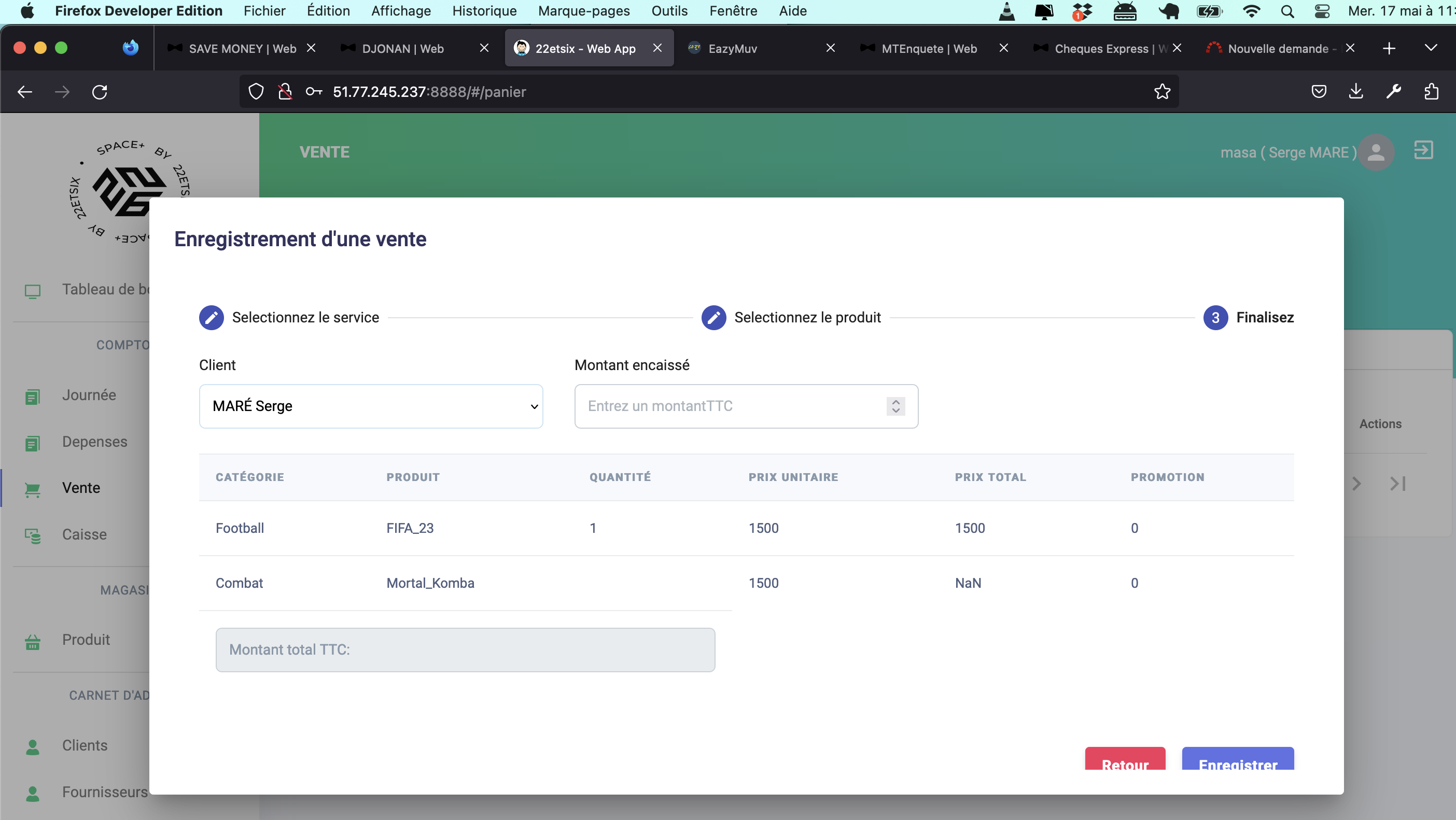Click the Firefox back arrow
1456x820 pixels.
click(x=25, y=92)
